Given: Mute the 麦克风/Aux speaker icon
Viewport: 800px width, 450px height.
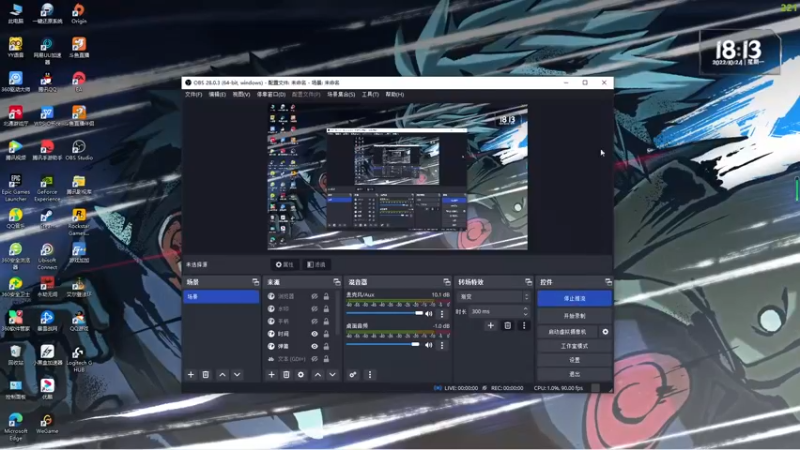Looking at the screenshot, I should [x=429, y=314].
